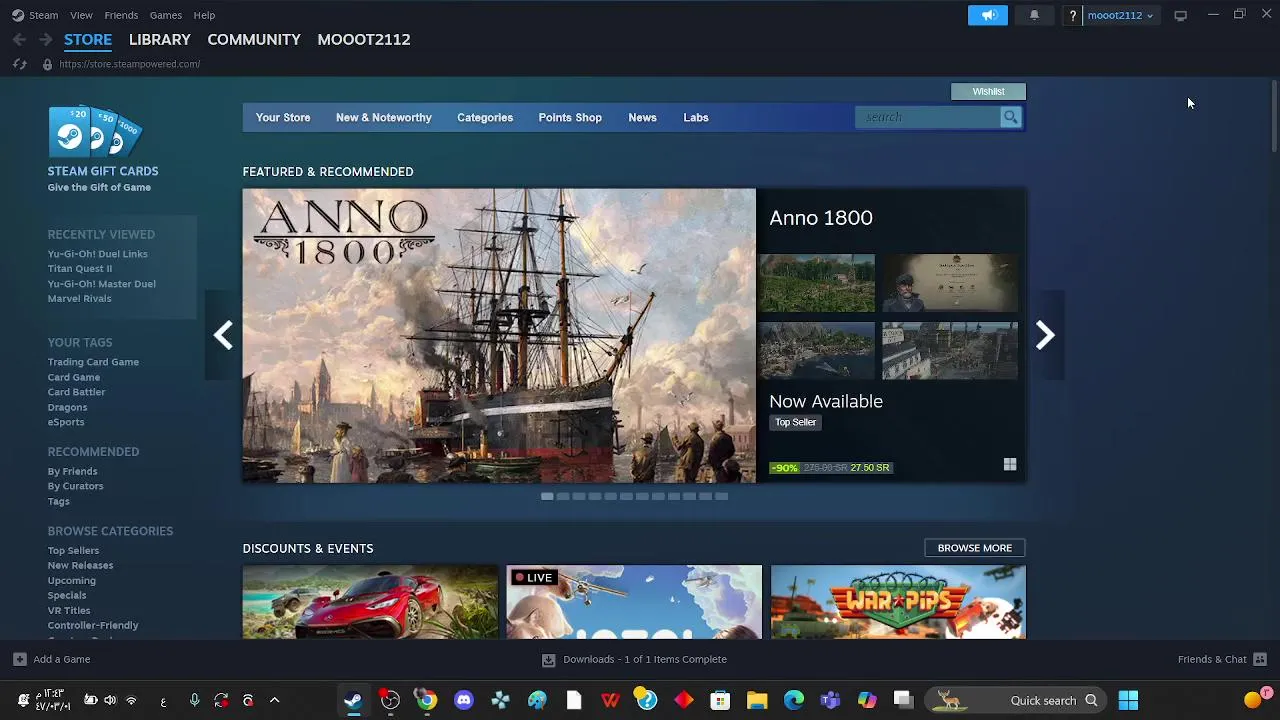Show previous featured game arrow
This screenshot has width=1280, height=720.
tap(223, 335)
